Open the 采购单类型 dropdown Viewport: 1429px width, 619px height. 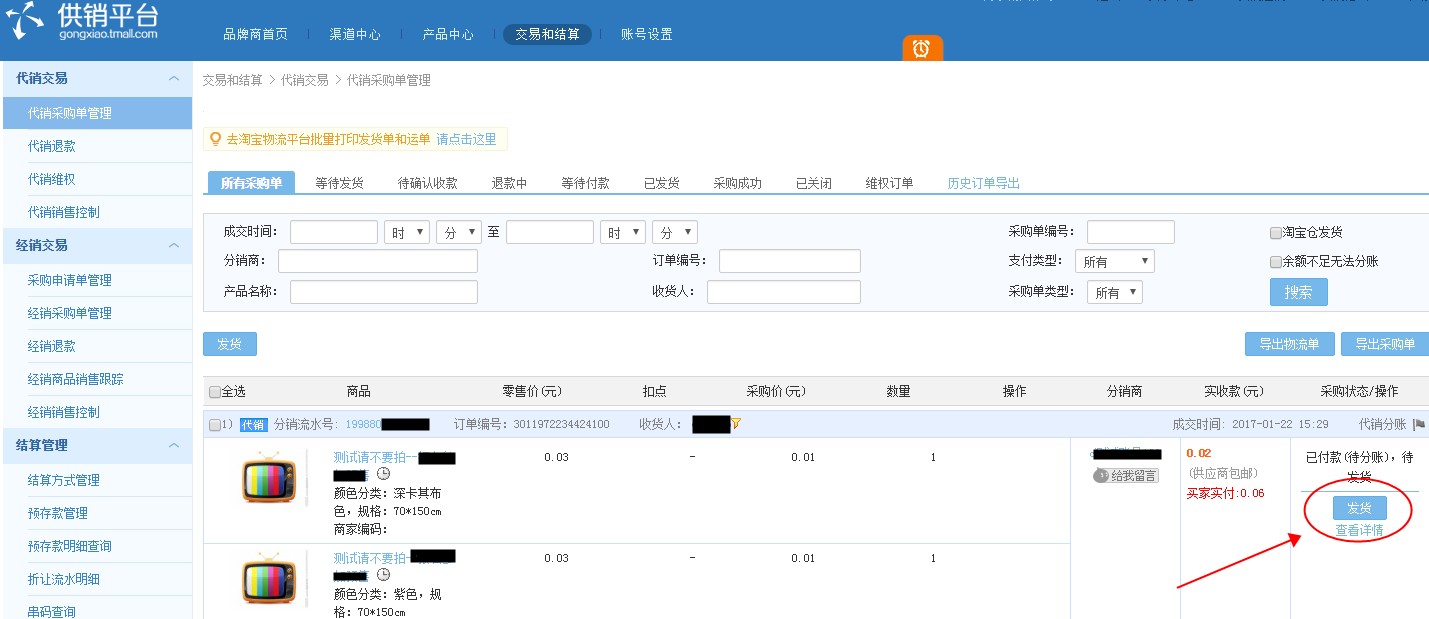[x=1115, y=292]
